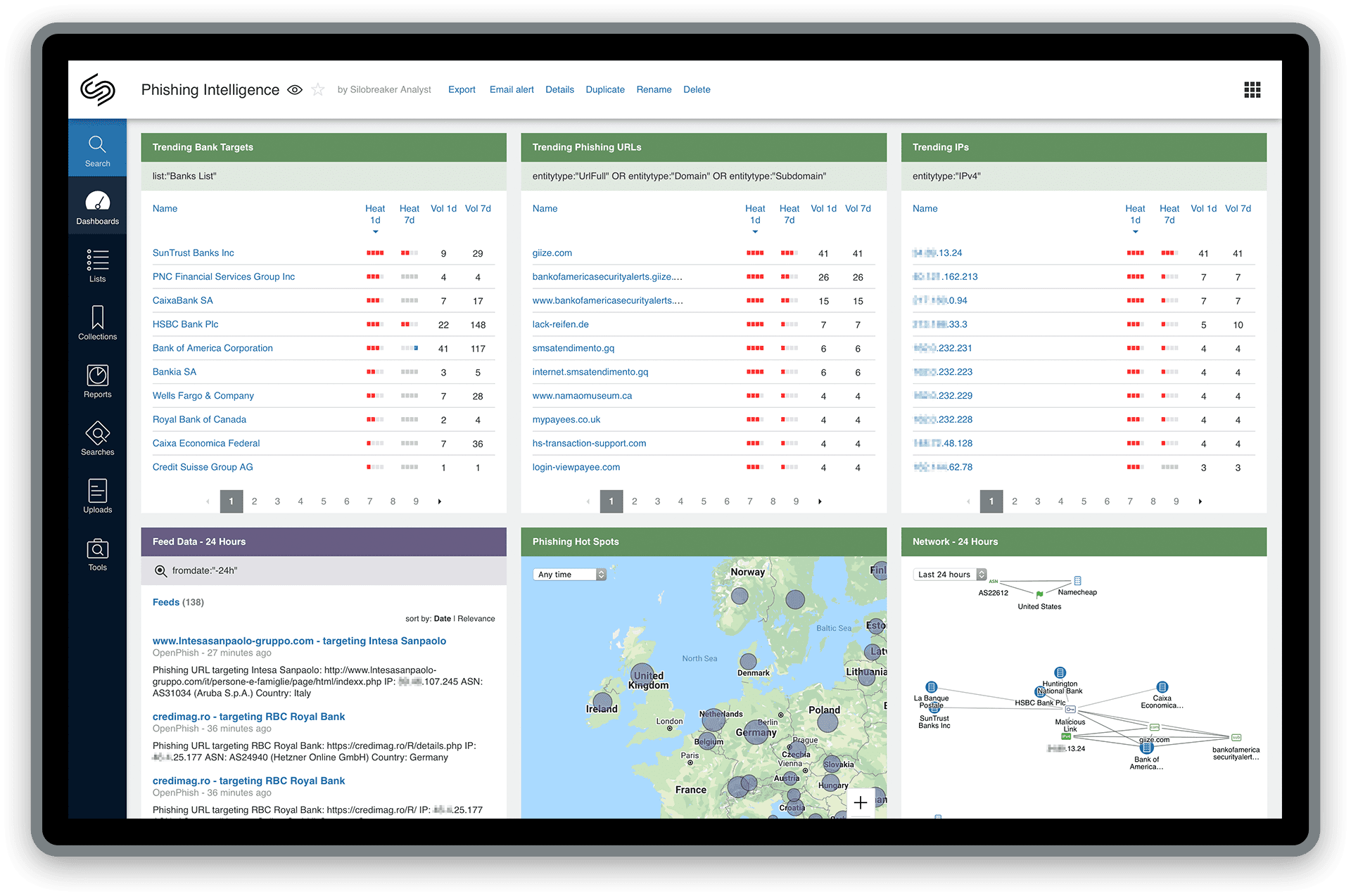Open the HSBC Bank Plc entry
The width and height of the screenshot is (1351, 896).
point(186,324)
